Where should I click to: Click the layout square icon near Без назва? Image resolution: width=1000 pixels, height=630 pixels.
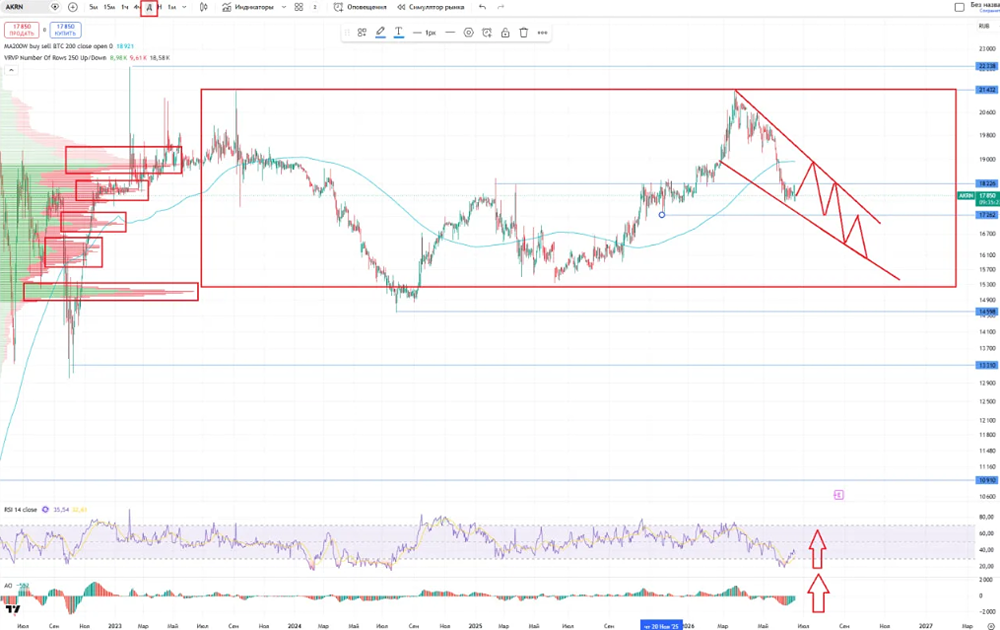tap(959, 7)
